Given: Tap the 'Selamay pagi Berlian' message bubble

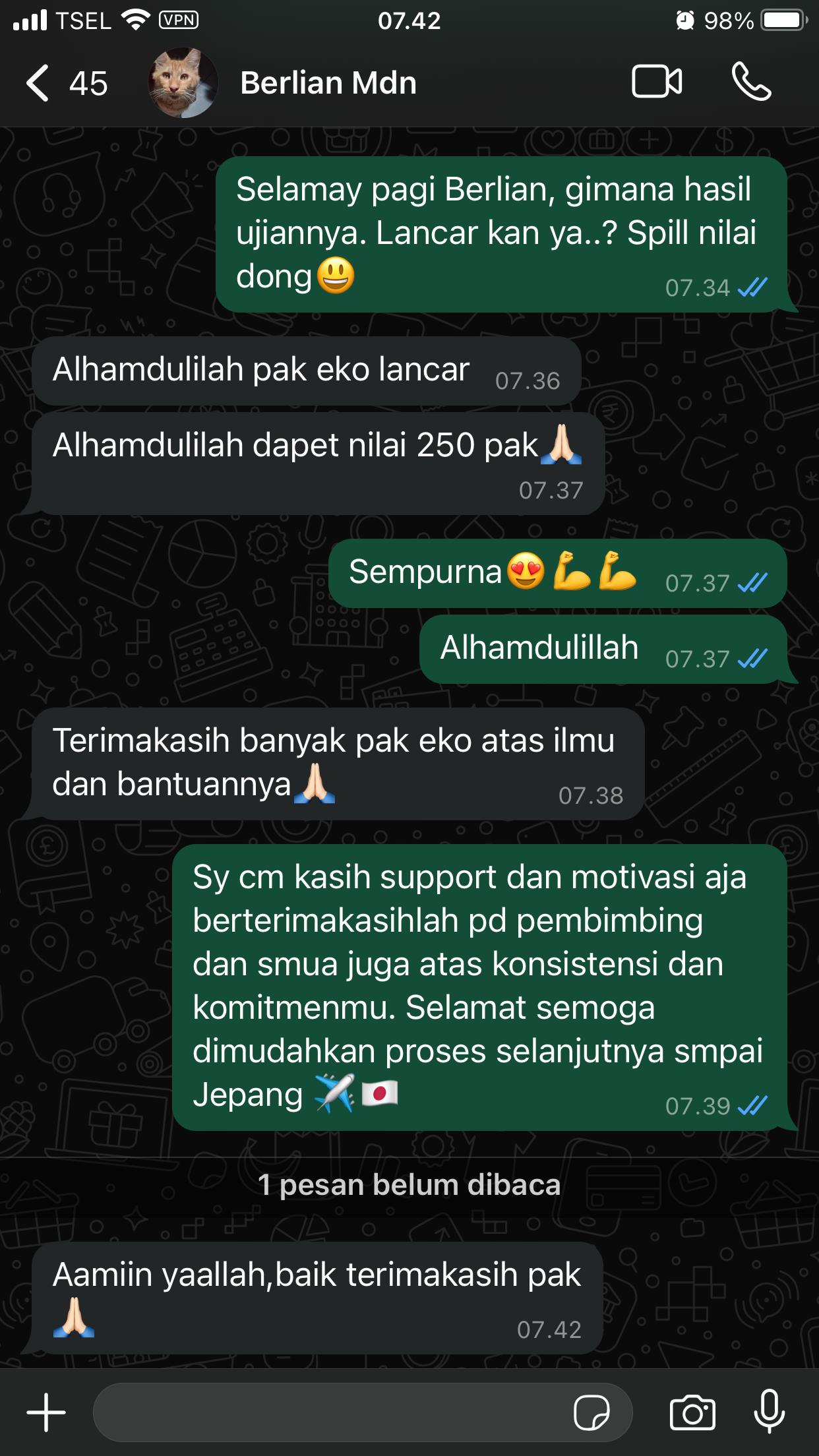Looking at the screenshot, I should click(x=502, y=234).
